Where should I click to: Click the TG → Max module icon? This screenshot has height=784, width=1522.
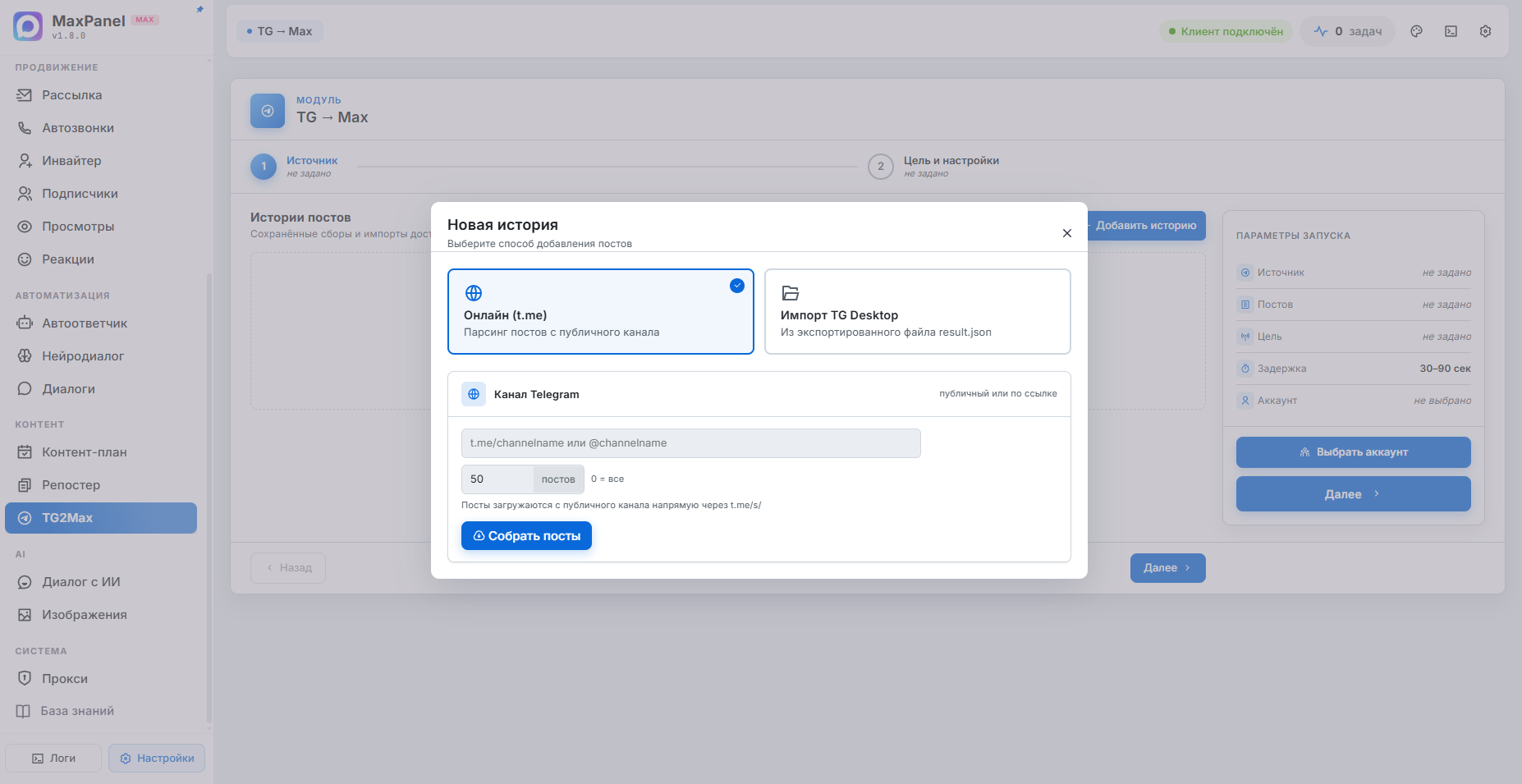[268, 111]
